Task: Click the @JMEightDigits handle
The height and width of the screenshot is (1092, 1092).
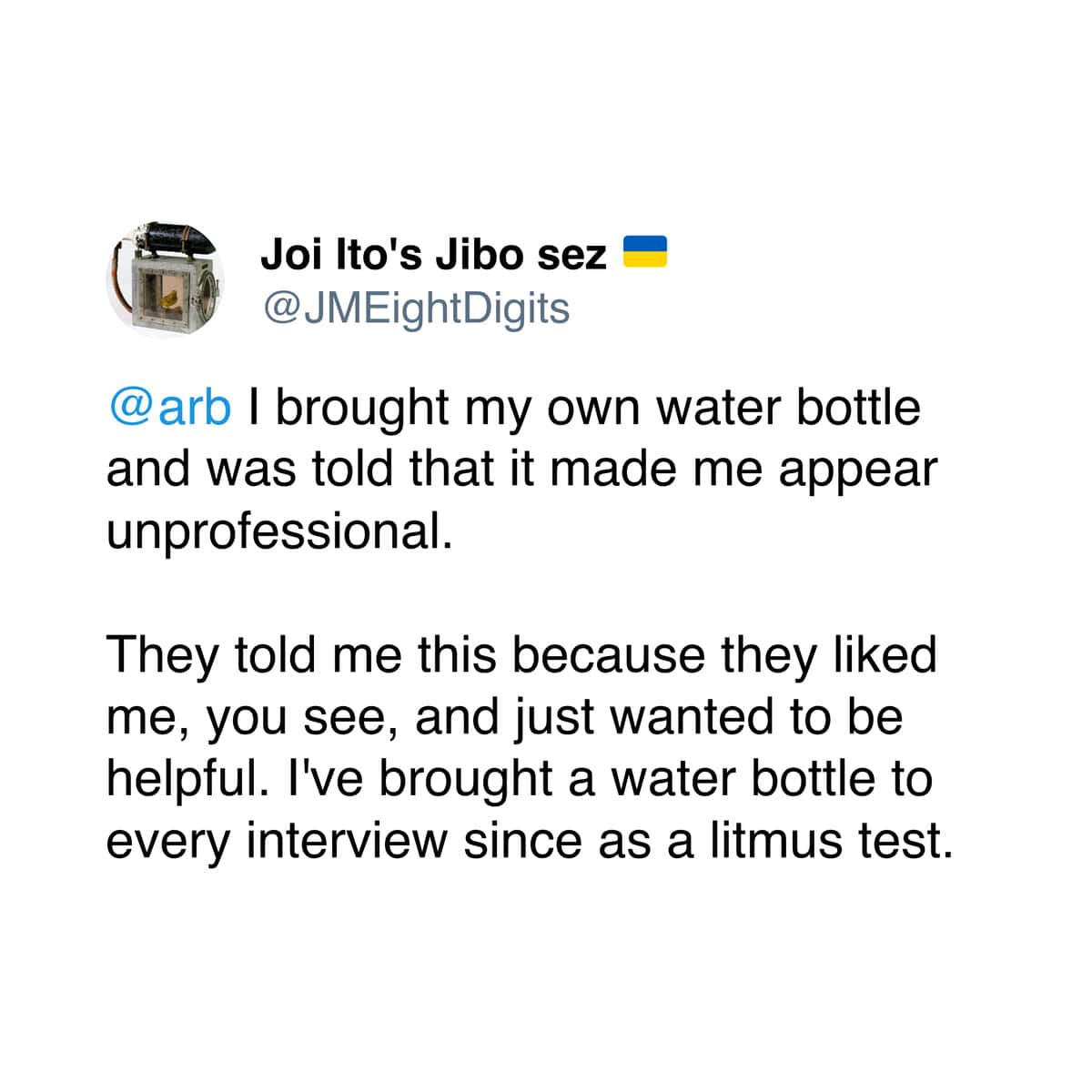Action: (415, 308)
